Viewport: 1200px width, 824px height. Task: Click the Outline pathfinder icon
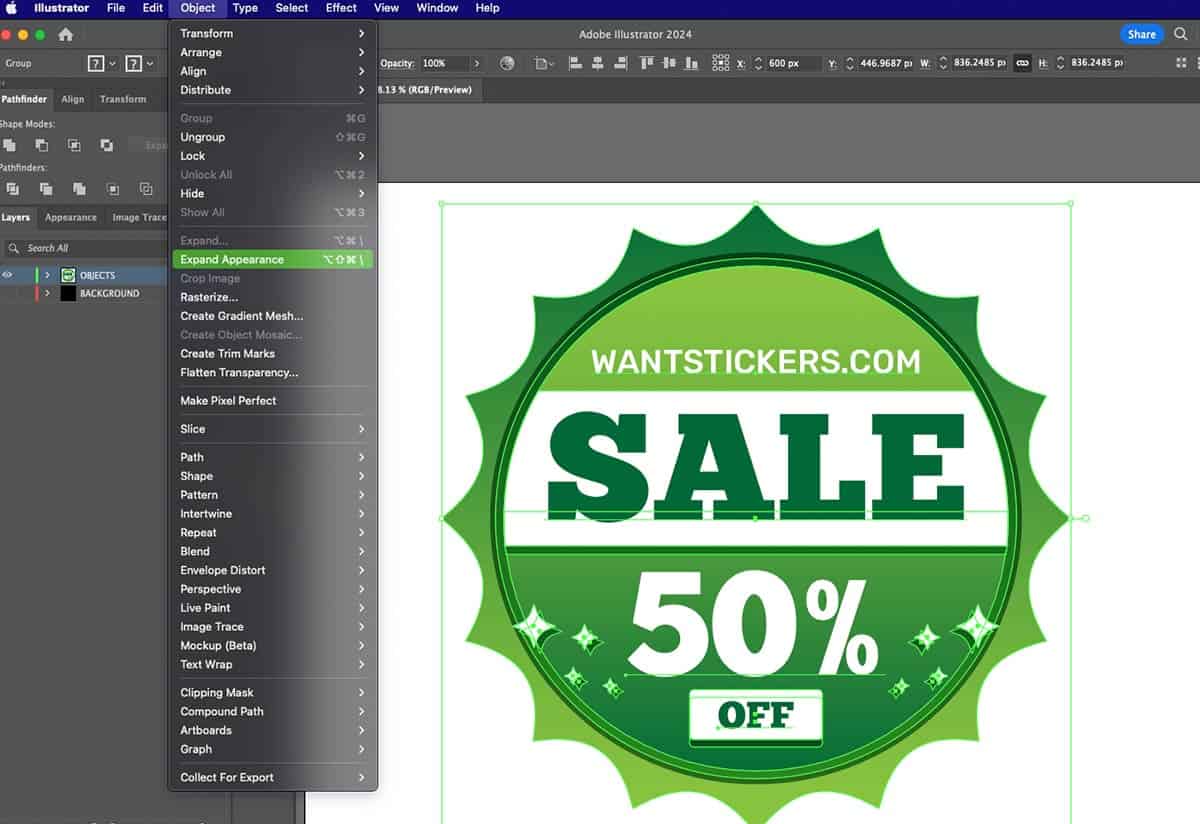pos(146,189)
